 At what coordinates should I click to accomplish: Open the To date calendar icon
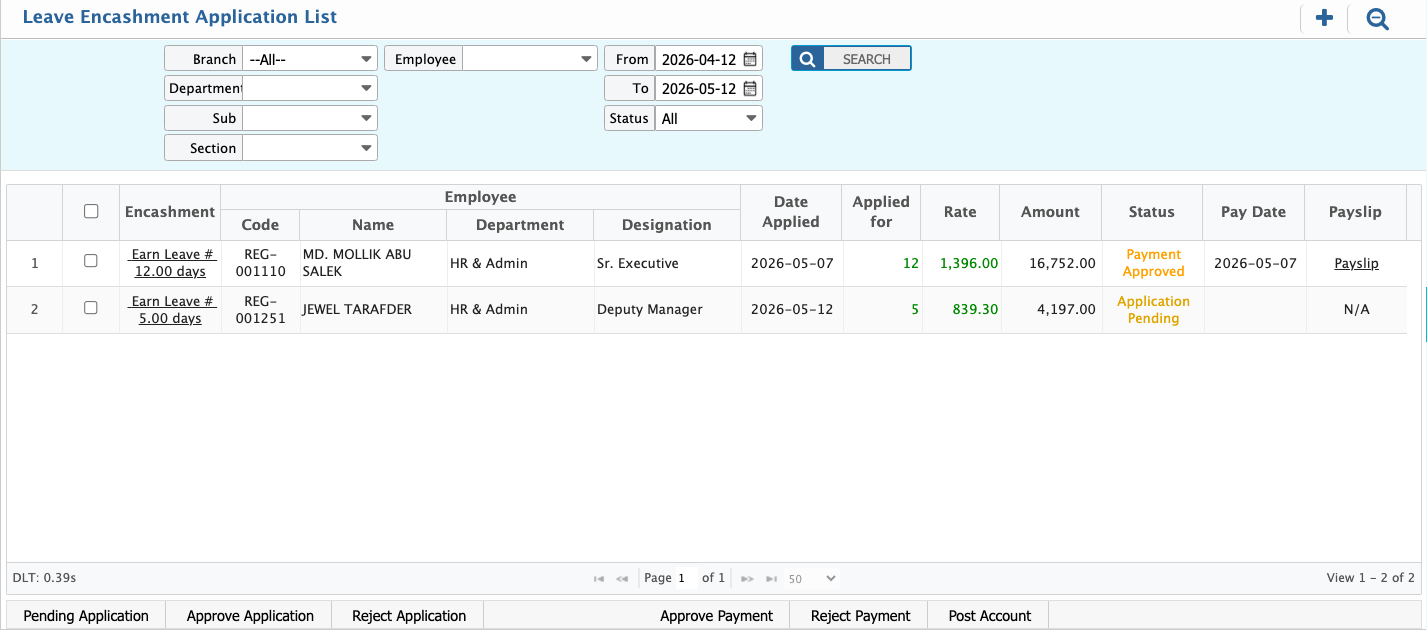(x=750, y=88)
